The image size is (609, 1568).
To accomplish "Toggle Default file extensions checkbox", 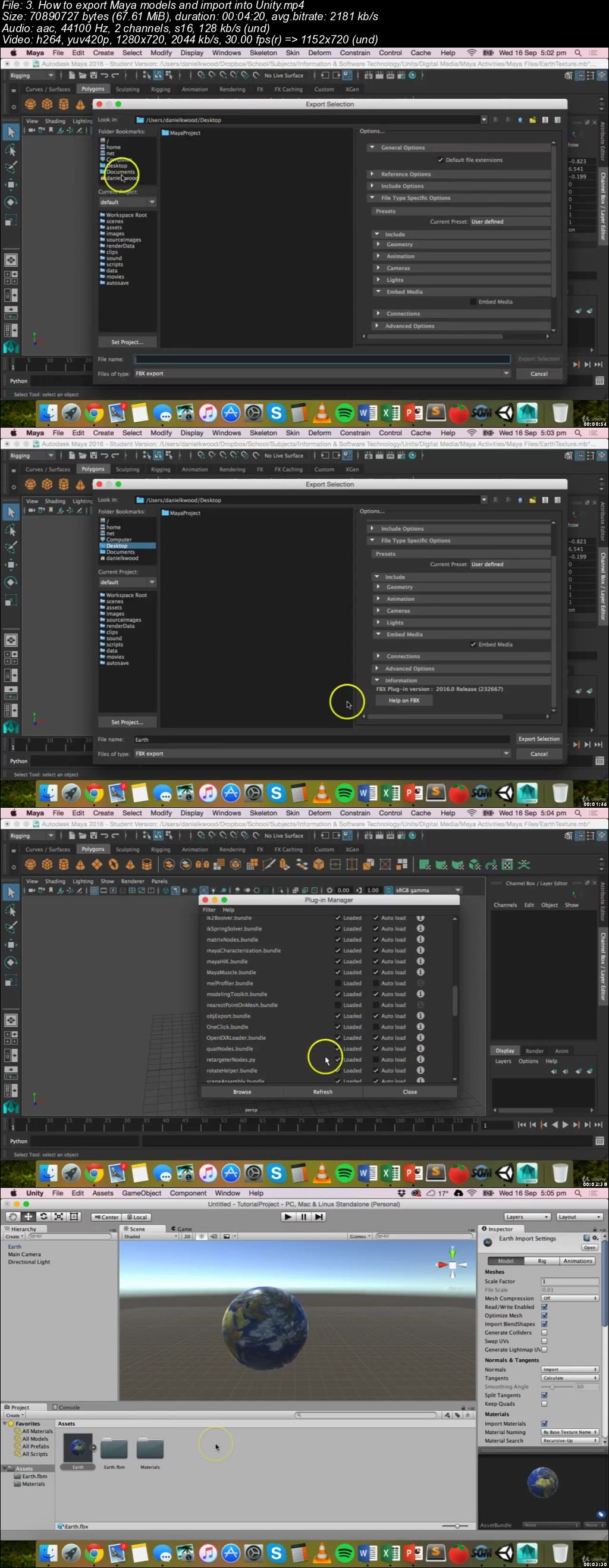I will pyautogui.click(x=441, y=160).
